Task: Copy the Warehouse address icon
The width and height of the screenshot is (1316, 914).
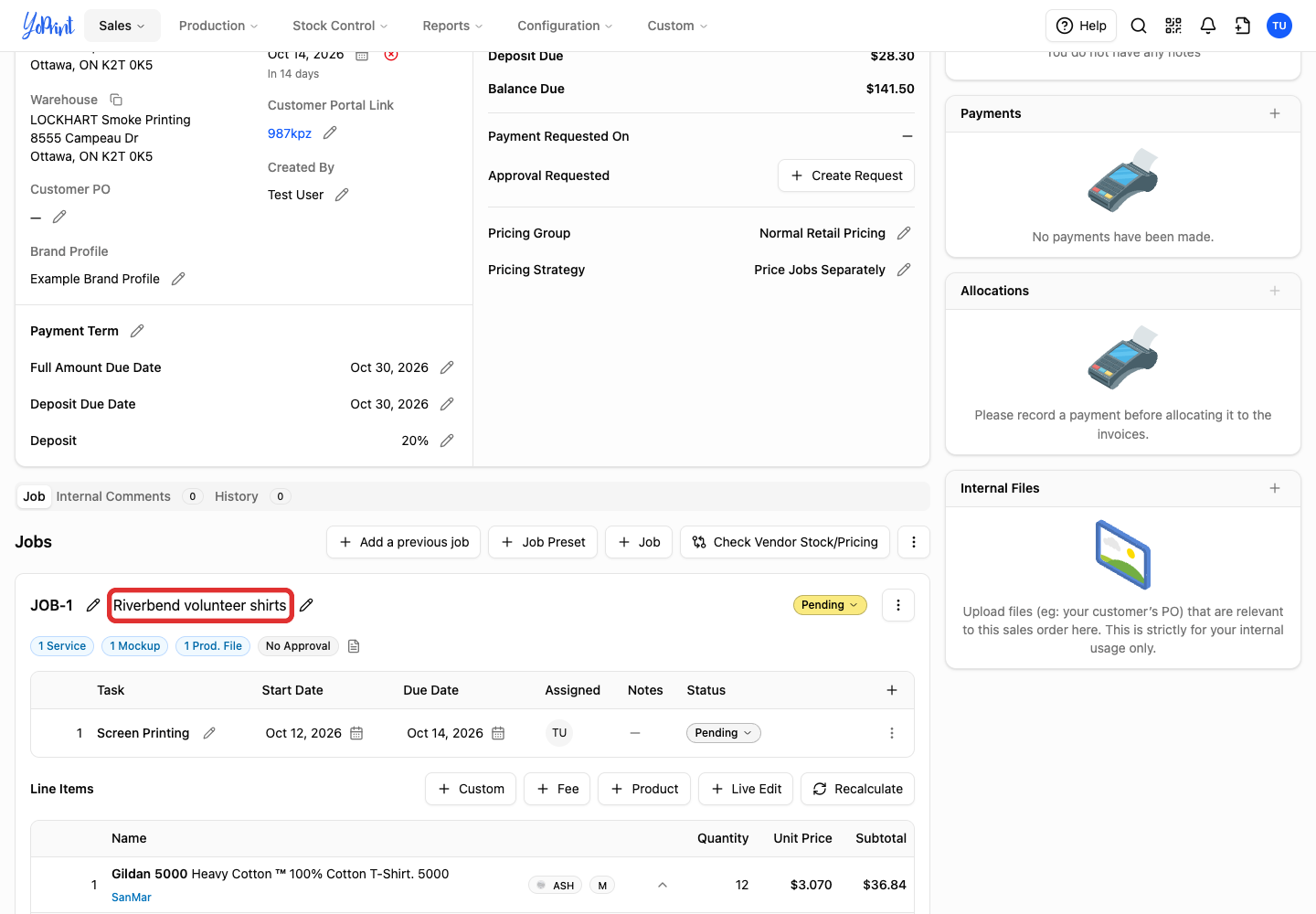Action: point(116,100)
